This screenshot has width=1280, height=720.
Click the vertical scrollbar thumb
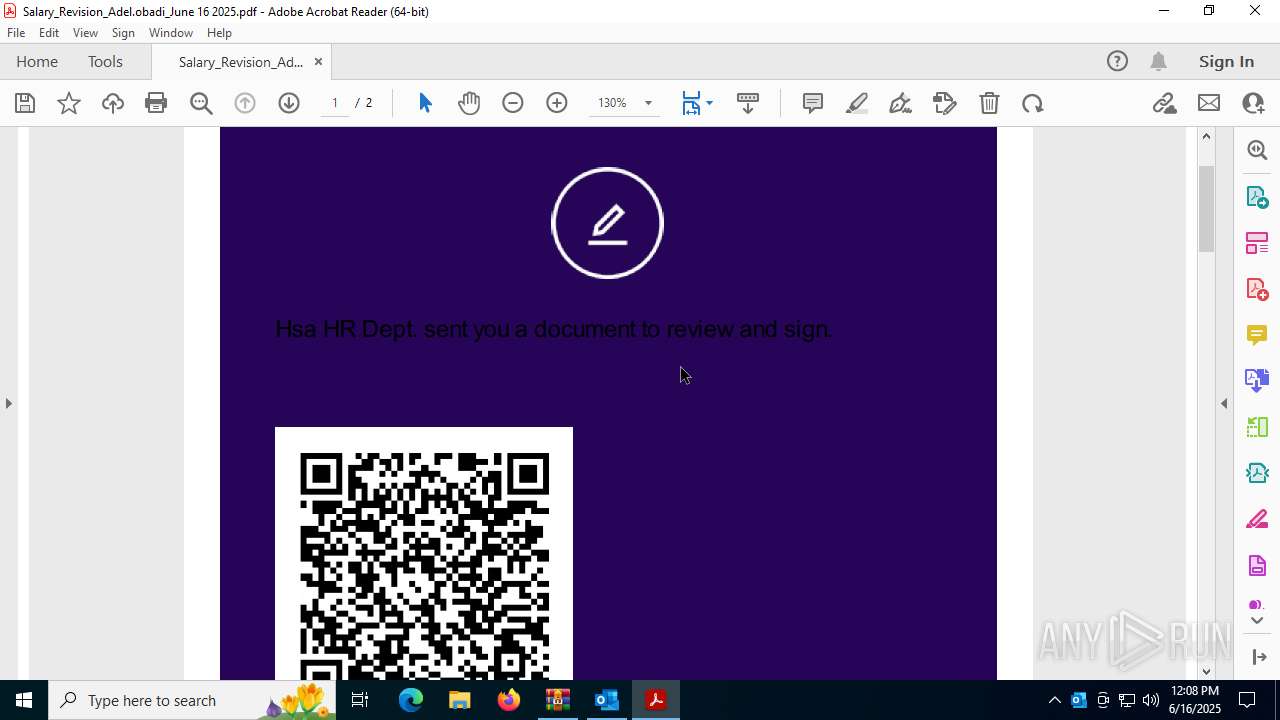click(x=1206, y=209)
